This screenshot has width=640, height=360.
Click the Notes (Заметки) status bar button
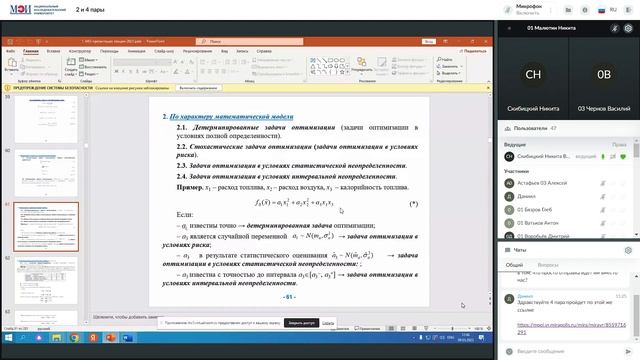pyautogui.click(x=340, y=328)
